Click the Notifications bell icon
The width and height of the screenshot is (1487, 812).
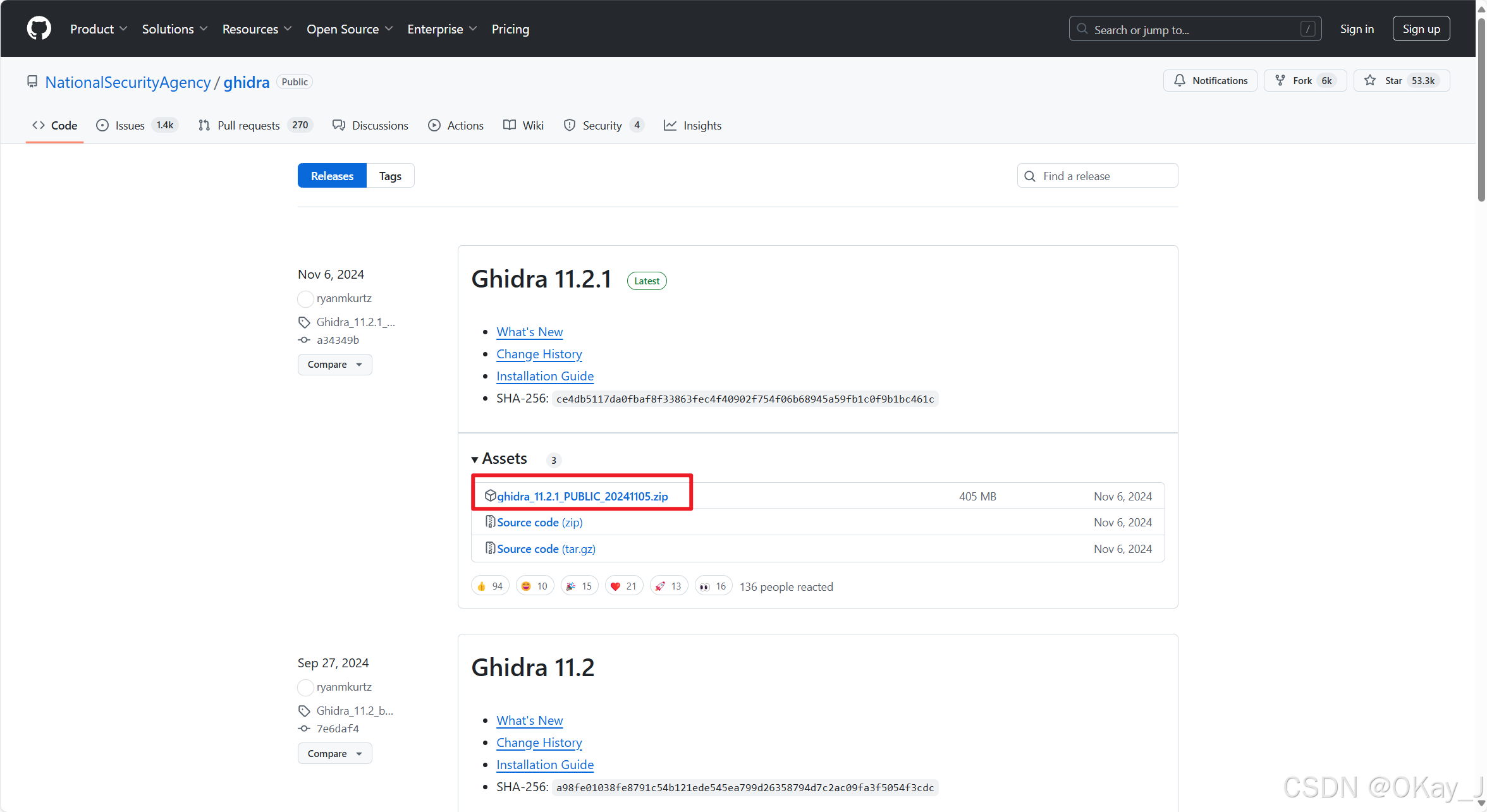point(1180,80)
